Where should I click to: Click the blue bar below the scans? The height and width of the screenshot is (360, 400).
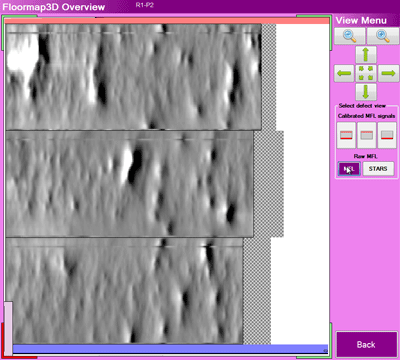pos(170,349)
